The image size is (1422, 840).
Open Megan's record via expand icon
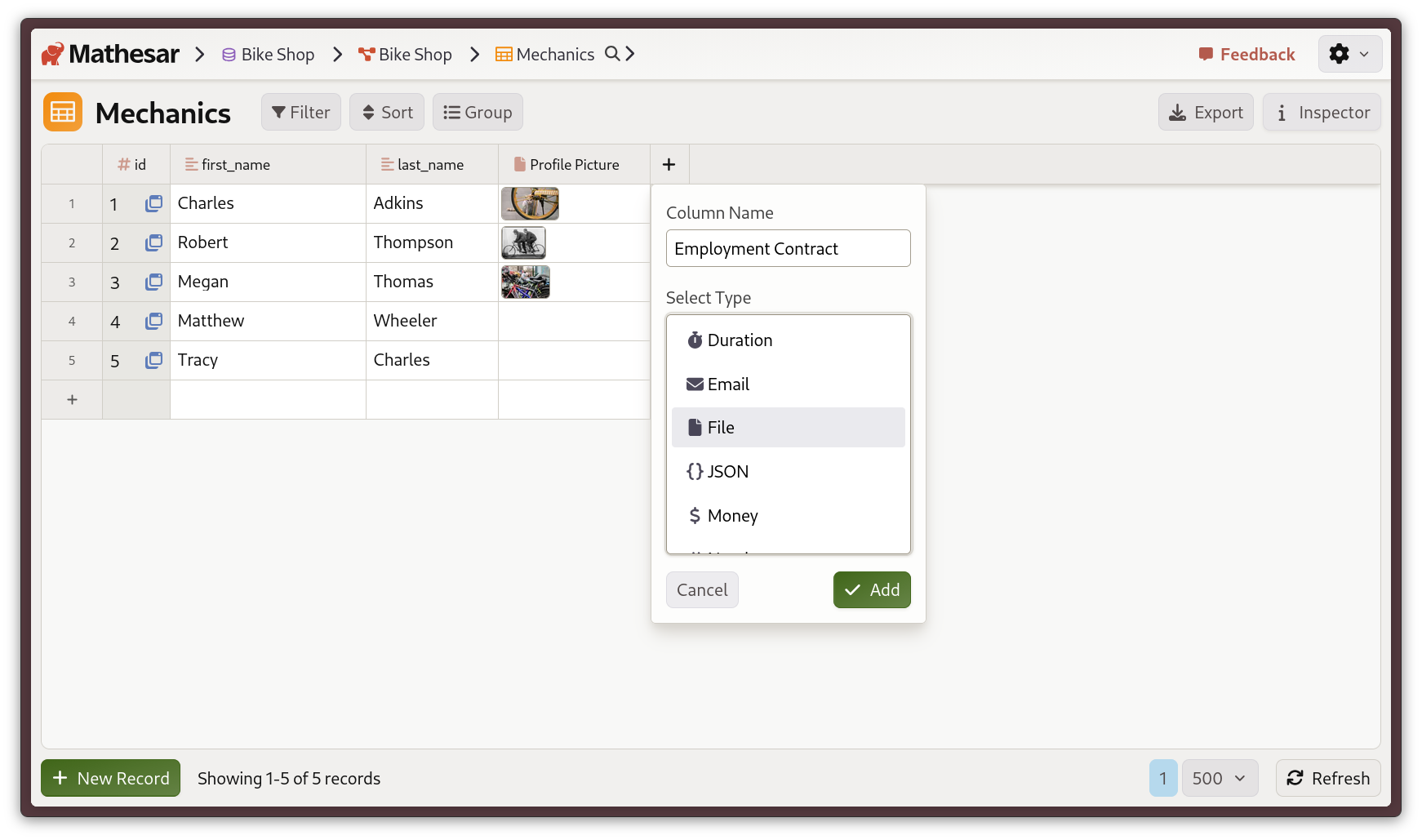(153, 282)
